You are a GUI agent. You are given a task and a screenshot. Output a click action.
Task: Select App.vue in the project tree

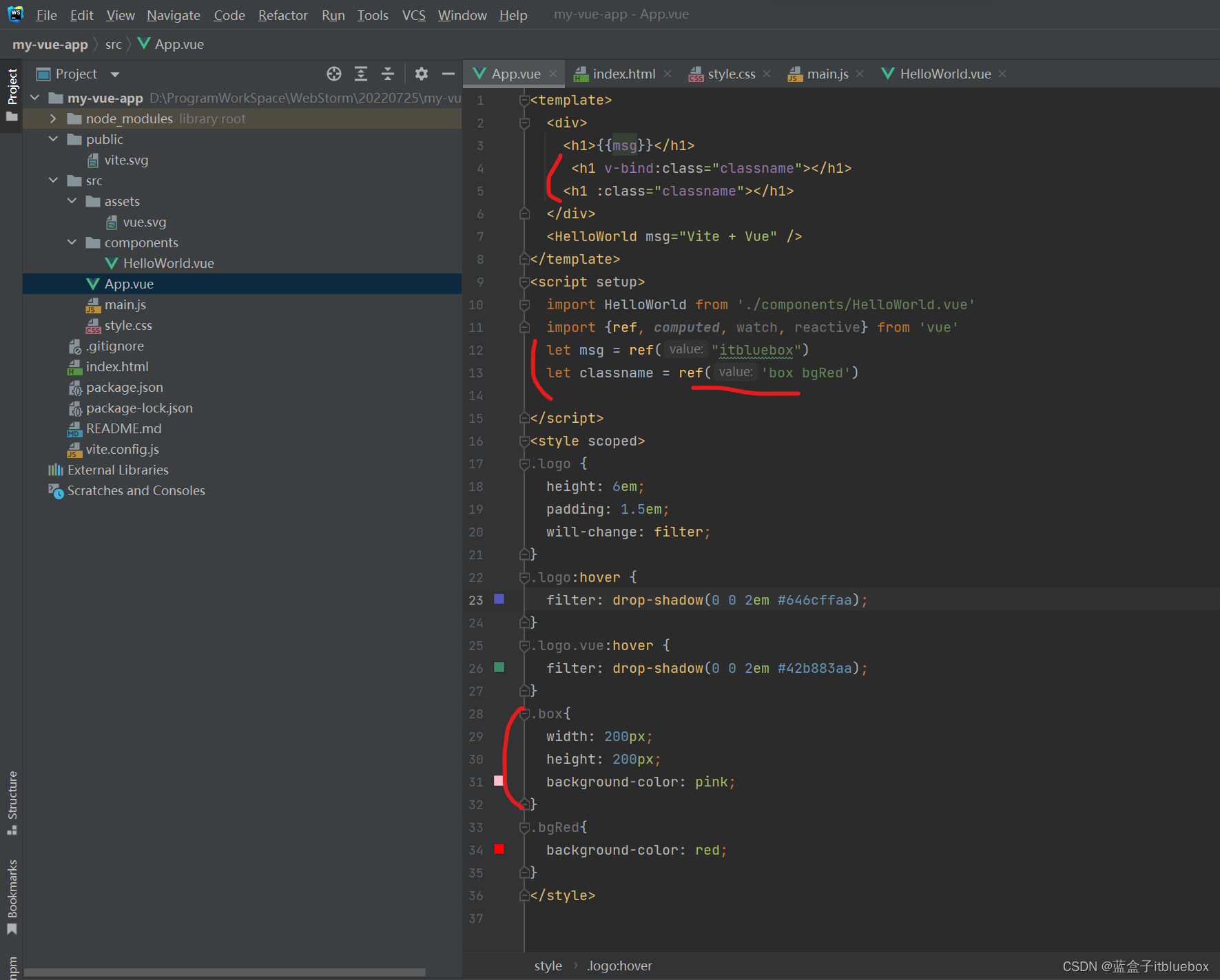click(129, 284)
